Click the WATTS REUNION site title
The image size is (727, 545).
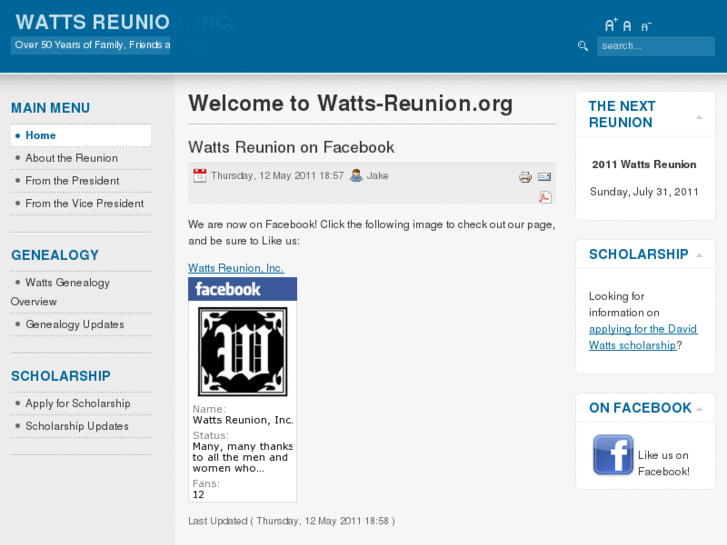click(x=93, y=22)
